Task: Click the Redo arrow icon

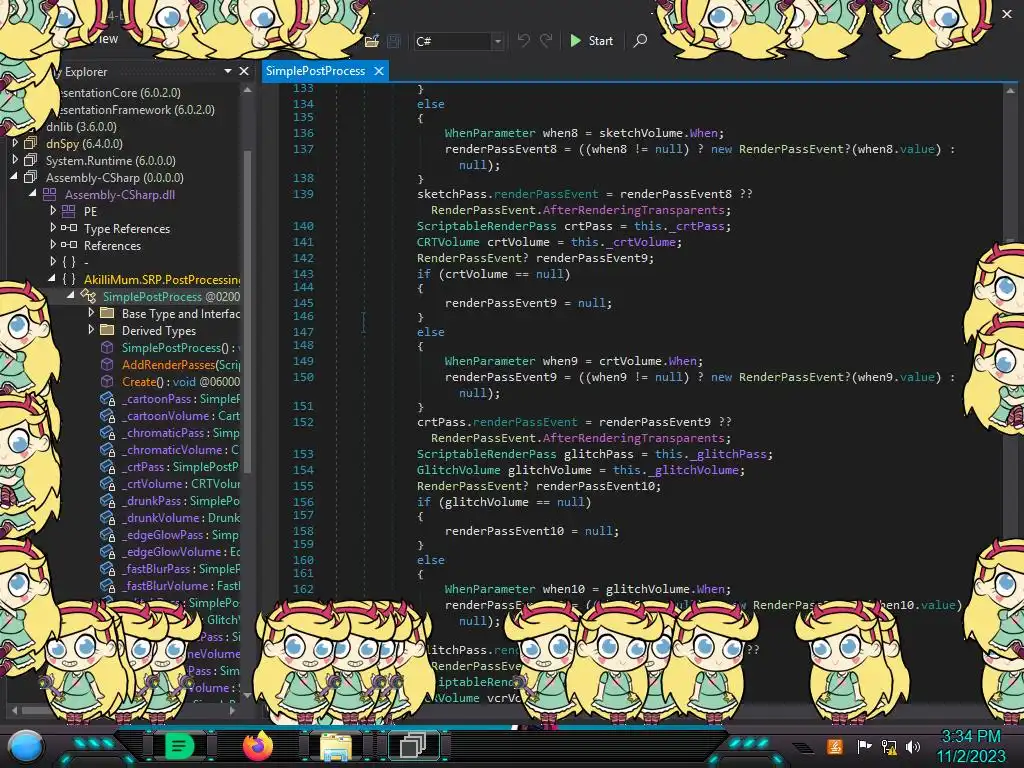Action: point(546,41)
